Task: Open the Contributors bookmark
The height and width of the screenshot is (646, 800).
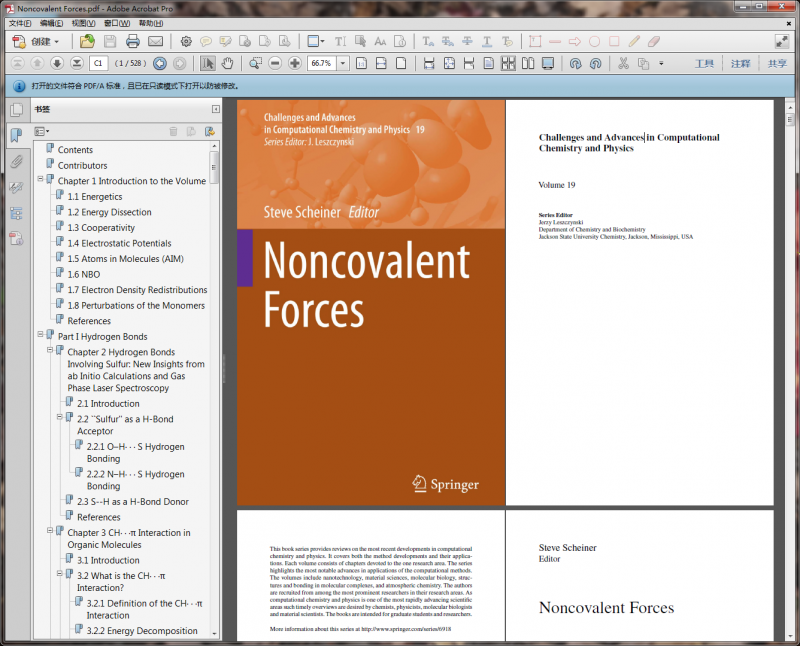Action: pos(83,166)
